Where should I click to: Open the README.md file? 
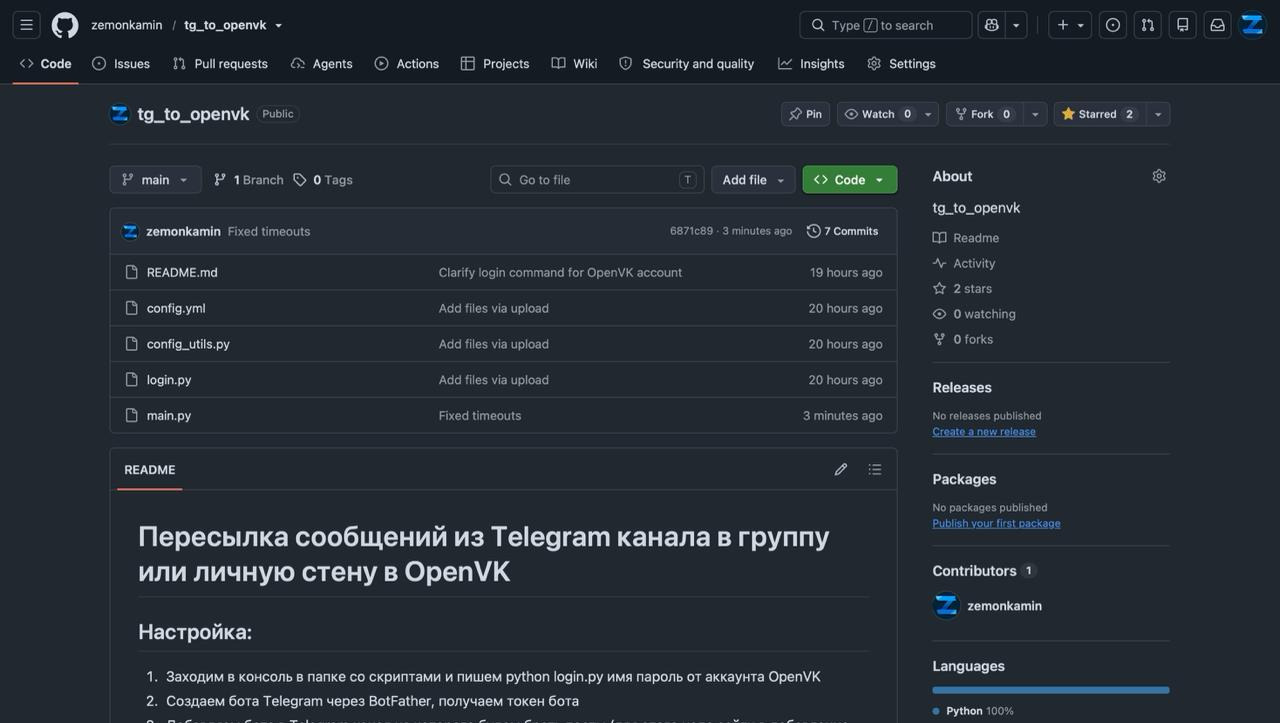pos(182,272)
